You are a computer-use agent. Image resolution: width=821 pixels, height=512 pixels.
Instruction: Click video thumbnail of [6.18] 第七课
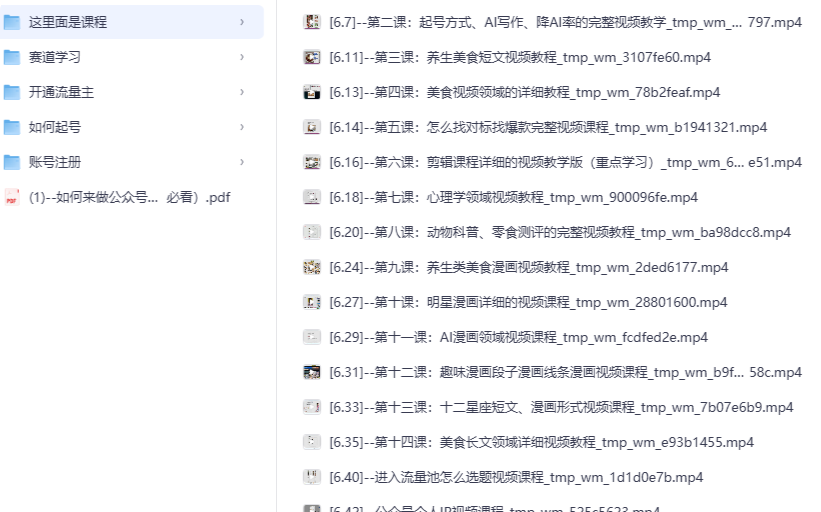pyautogui.click(x=312, y=197)
